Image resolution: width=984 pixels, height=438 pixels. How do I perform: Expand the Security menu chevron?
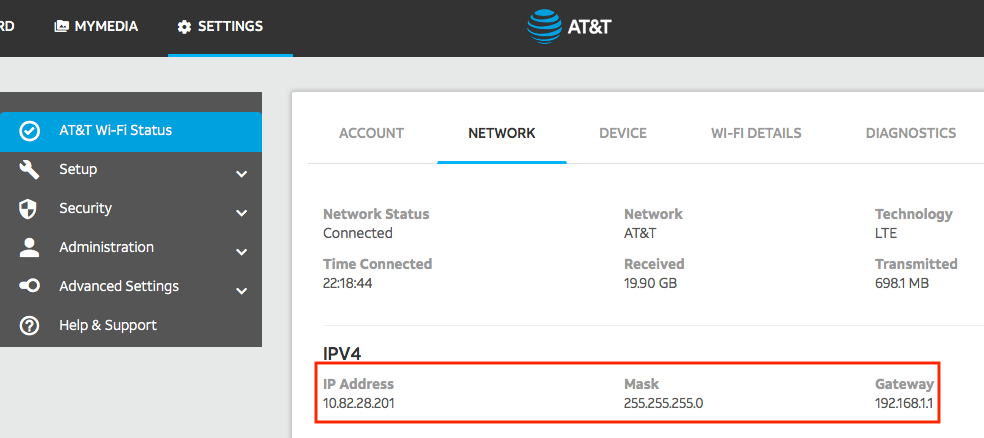click(241, 213)
